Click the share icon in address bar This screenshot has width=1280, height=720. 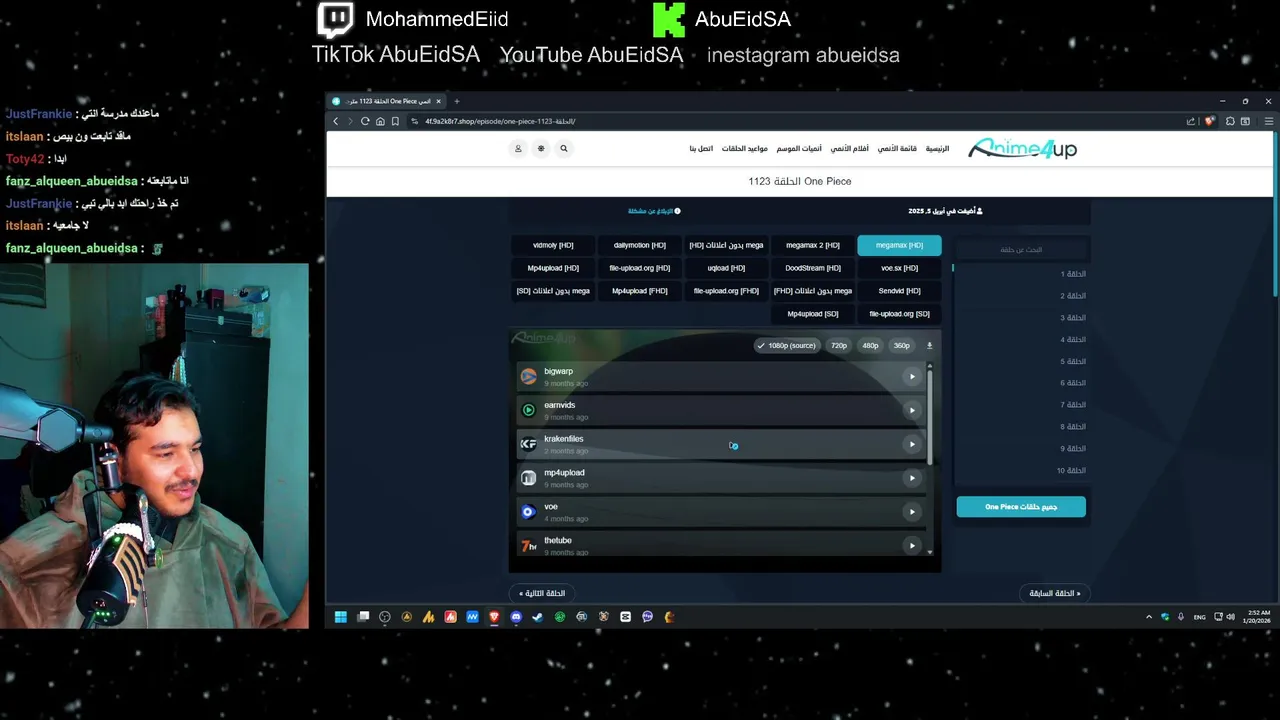point(1190,121)
